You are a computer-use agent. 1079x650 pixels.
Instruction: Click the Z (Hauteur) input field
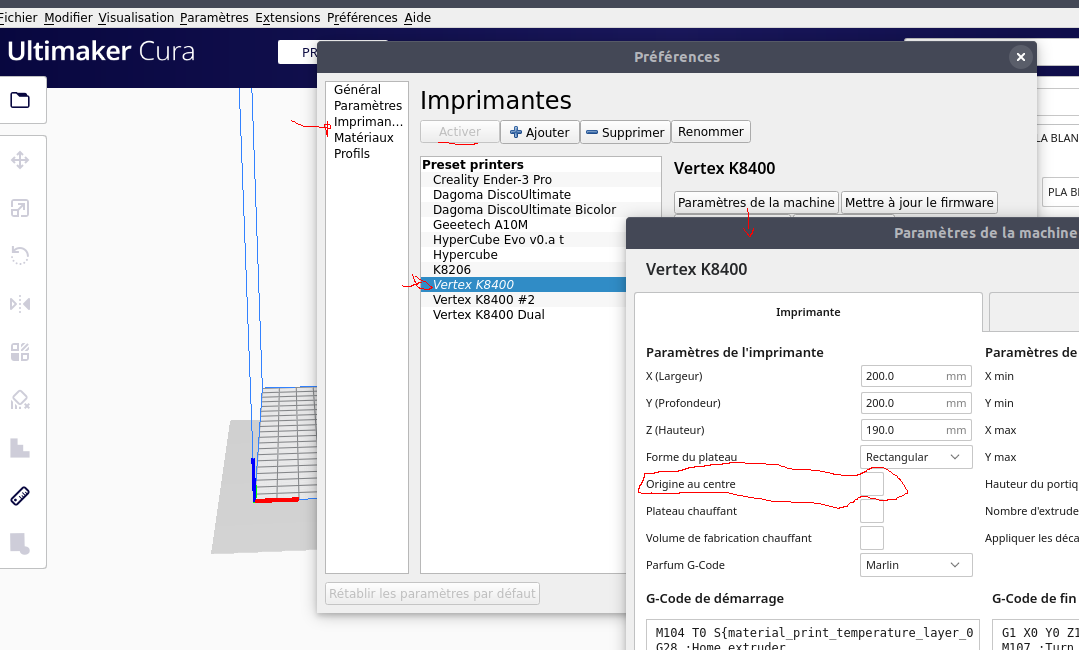(916, 431)
